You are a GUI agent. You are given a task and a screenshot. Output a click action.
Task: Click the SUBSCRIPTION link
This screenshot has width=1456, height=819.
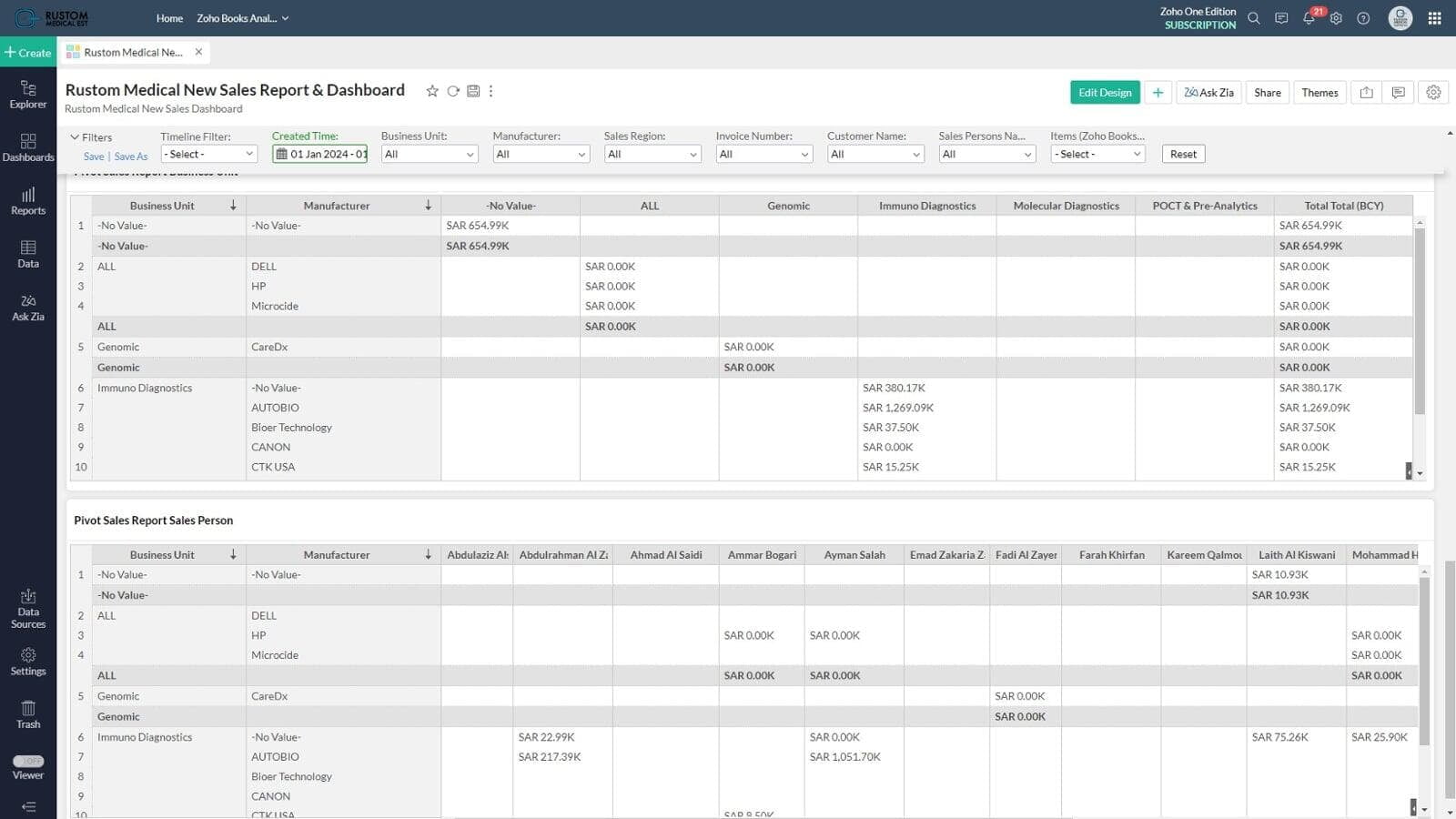(1199, 25)
